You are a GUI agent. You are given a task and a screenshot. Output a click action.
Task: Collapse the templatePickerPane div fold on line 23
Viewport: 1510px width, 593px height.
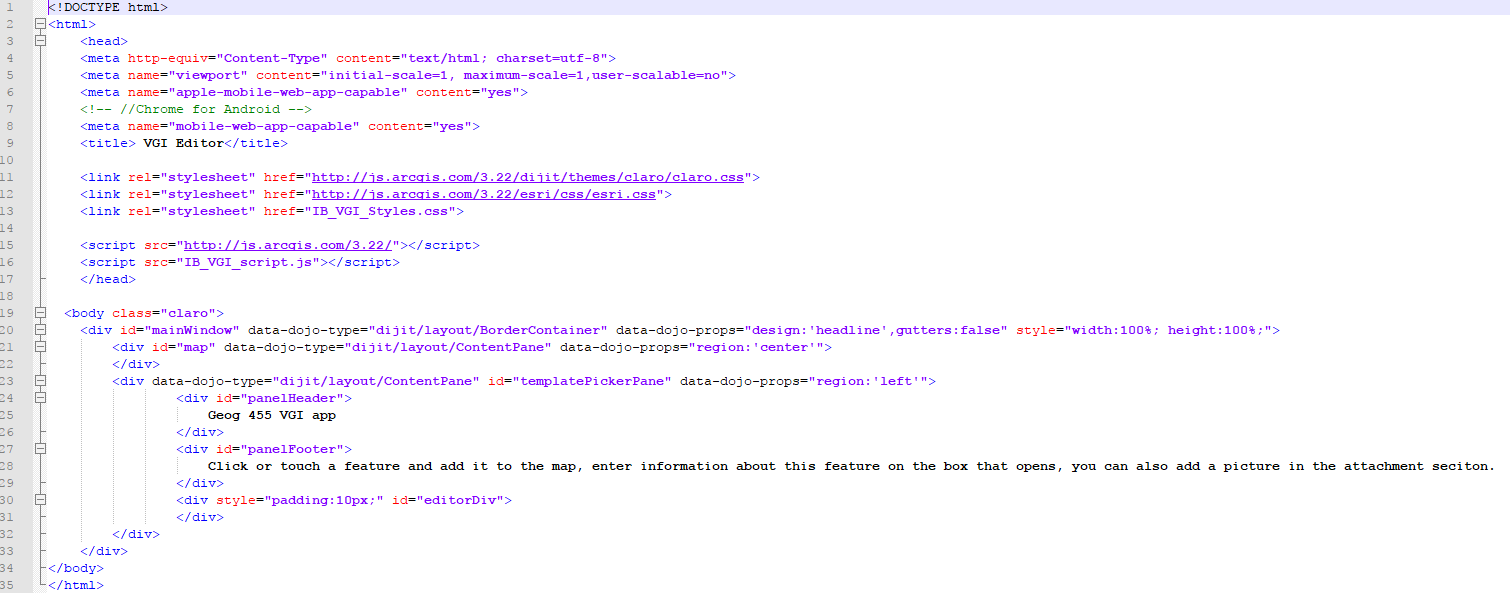(40, 381)
